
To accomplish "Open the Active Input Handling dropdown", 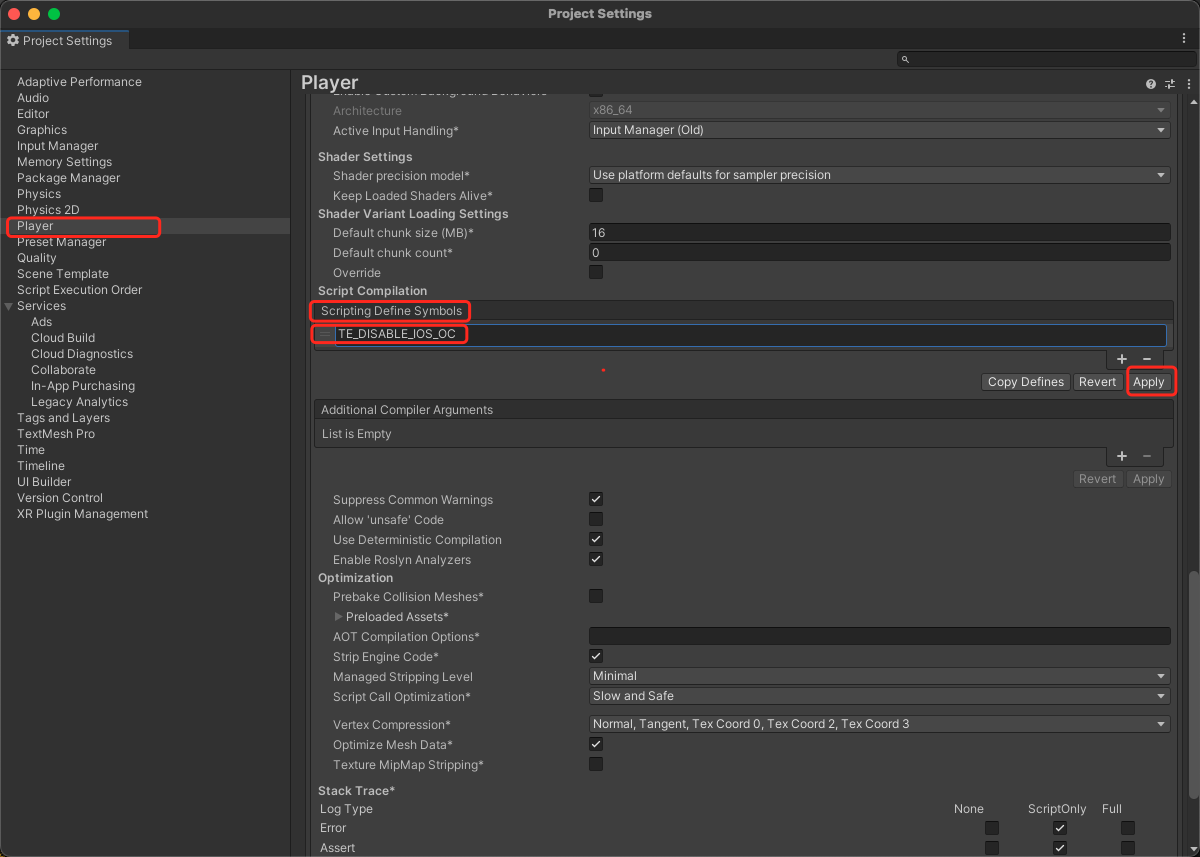I will tap(879, 130).
